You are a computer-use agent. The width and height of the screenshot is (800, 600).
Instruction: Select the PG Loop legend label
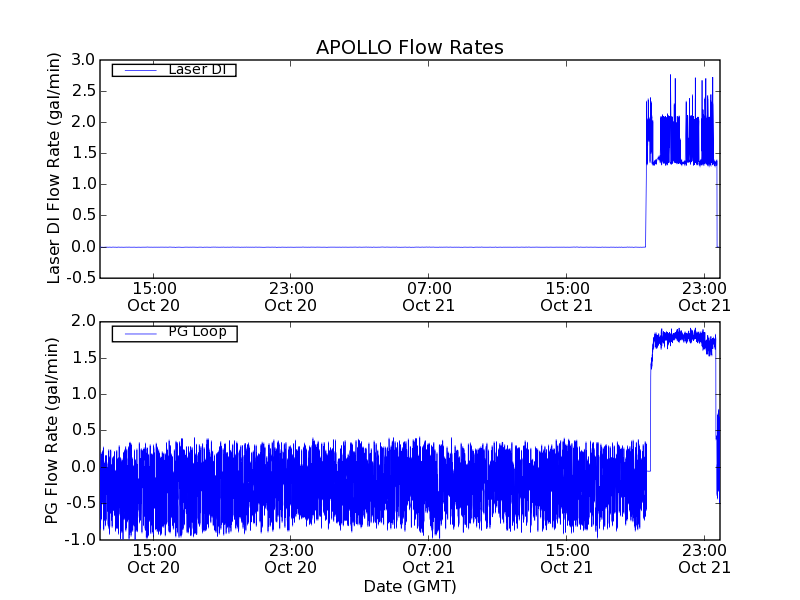(197, 332)
